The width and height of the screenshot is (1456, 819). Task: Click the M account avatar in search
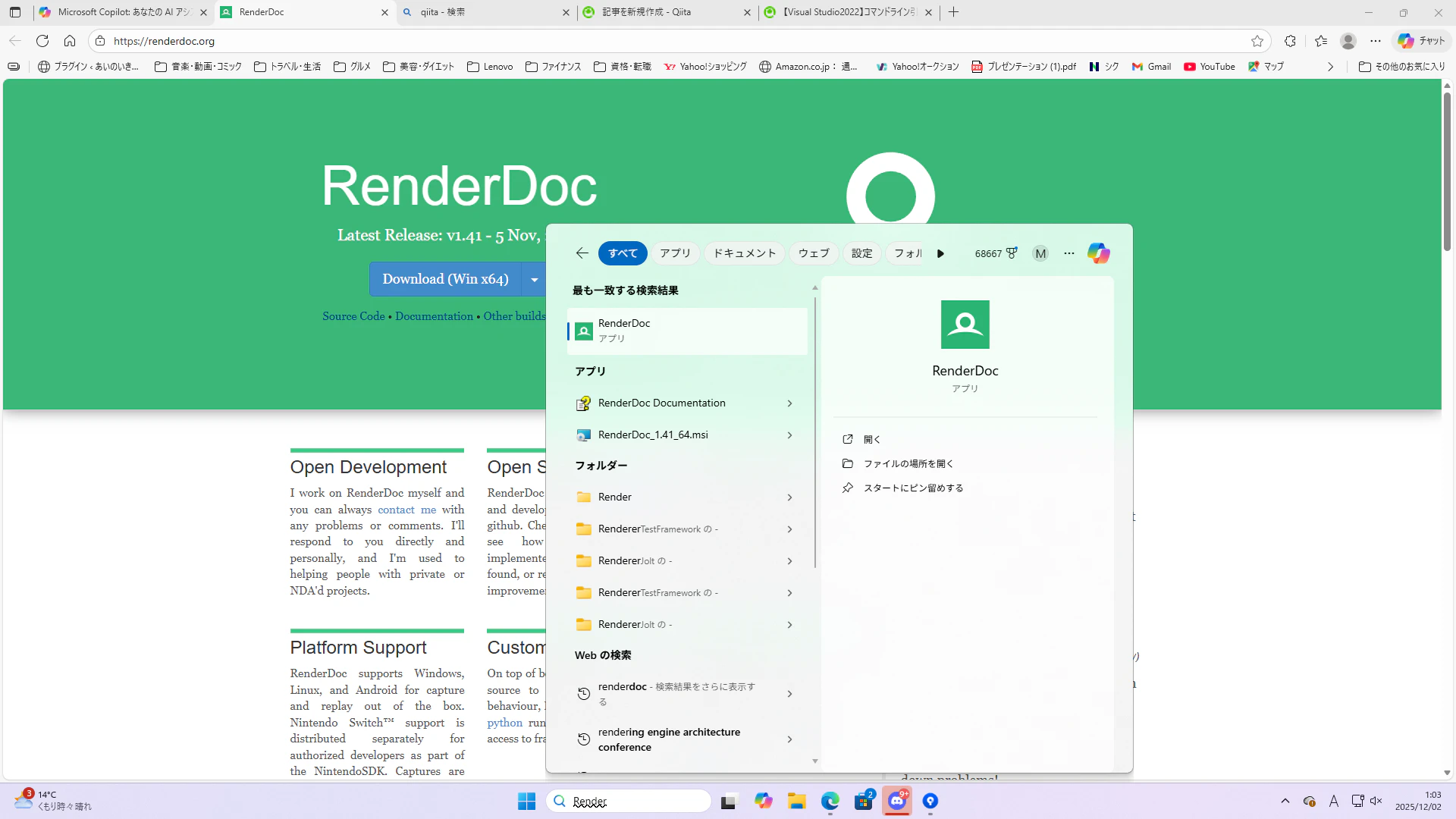point(1040,253)
